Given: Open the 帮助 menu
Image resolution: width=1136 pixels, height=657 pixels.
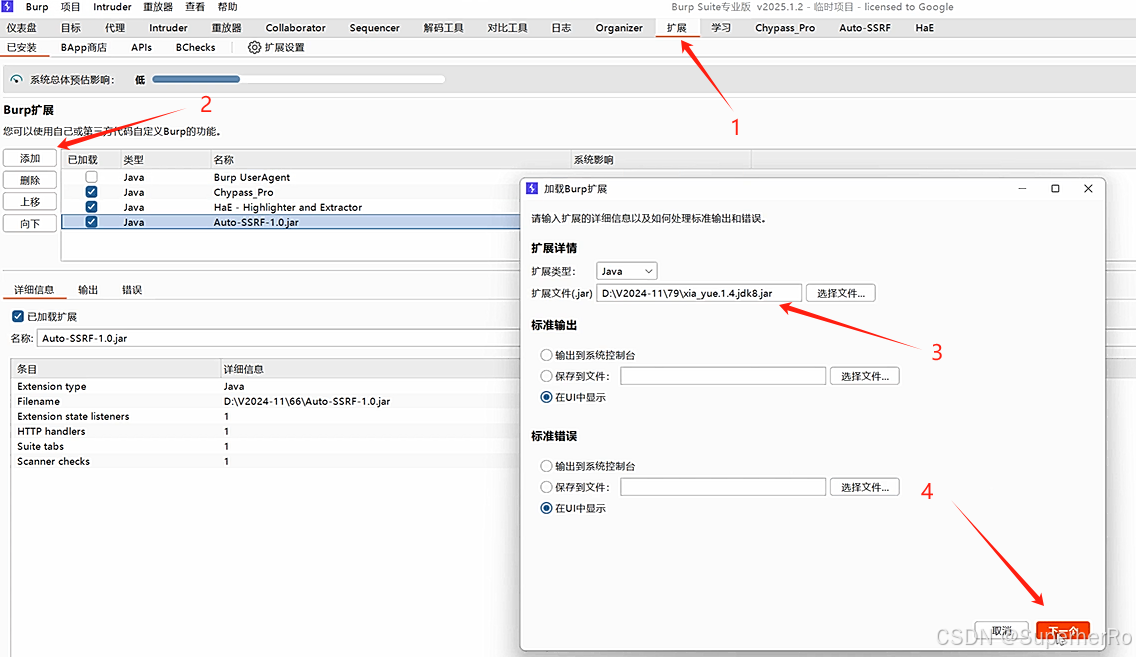Looking at the screenshot, I should point(227,7).
